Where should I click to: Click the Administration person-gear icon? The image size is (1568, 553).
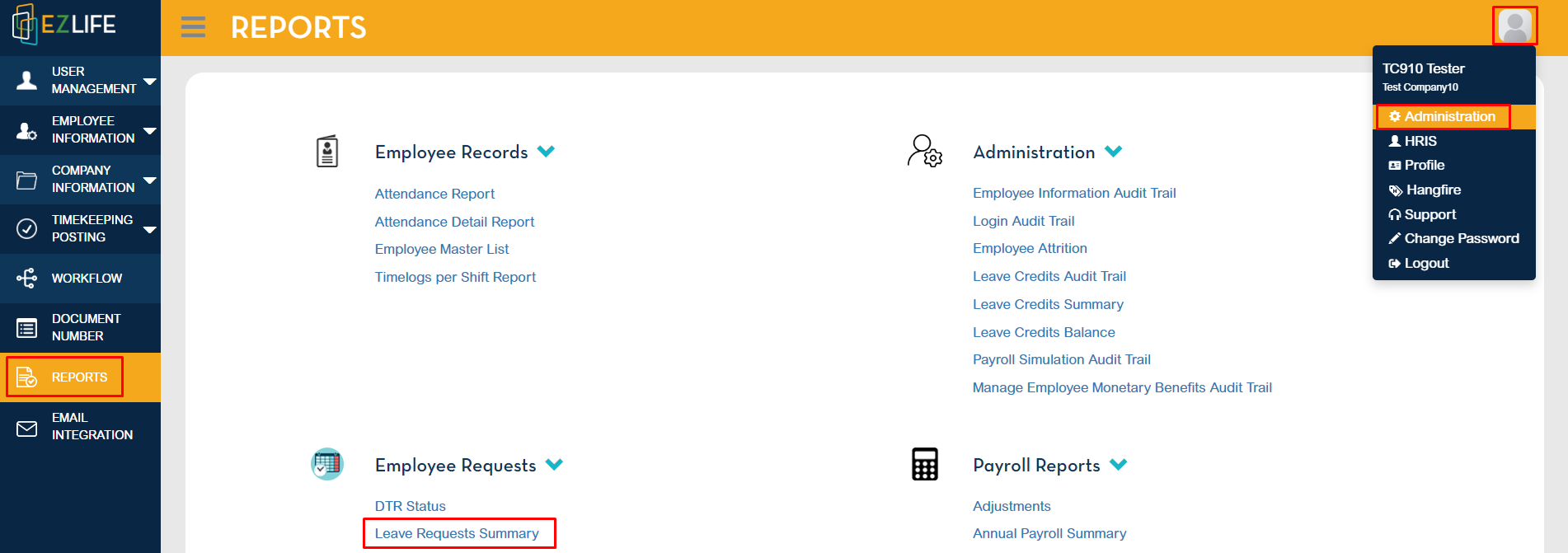click(924, 151)
